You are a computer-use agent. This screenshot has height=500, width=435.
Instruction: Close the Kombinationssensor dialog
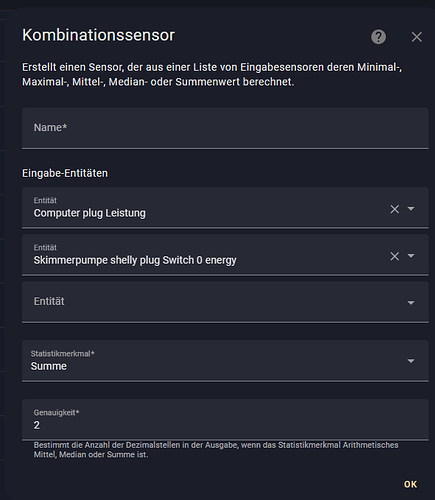tap(417, 37)
